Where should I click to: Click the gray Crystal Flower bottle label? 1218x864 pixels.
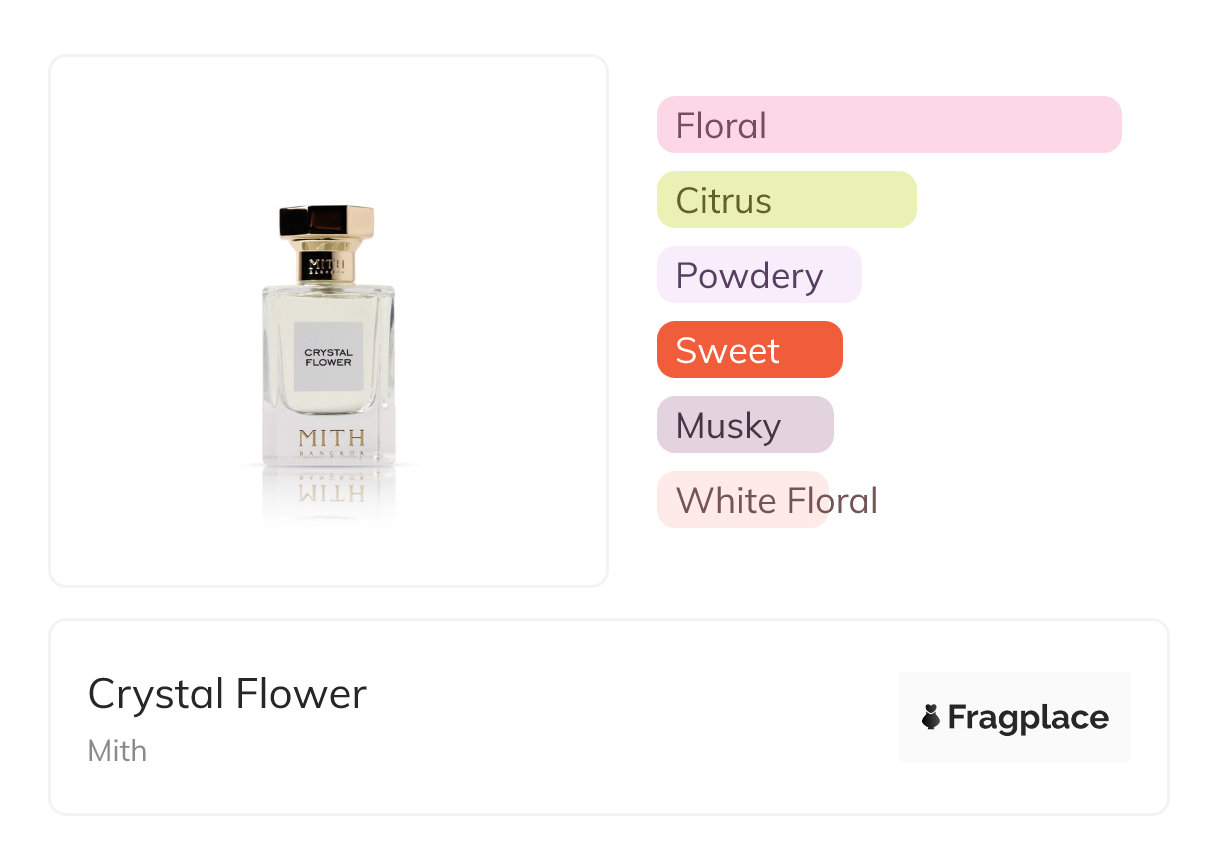point(328,356)
